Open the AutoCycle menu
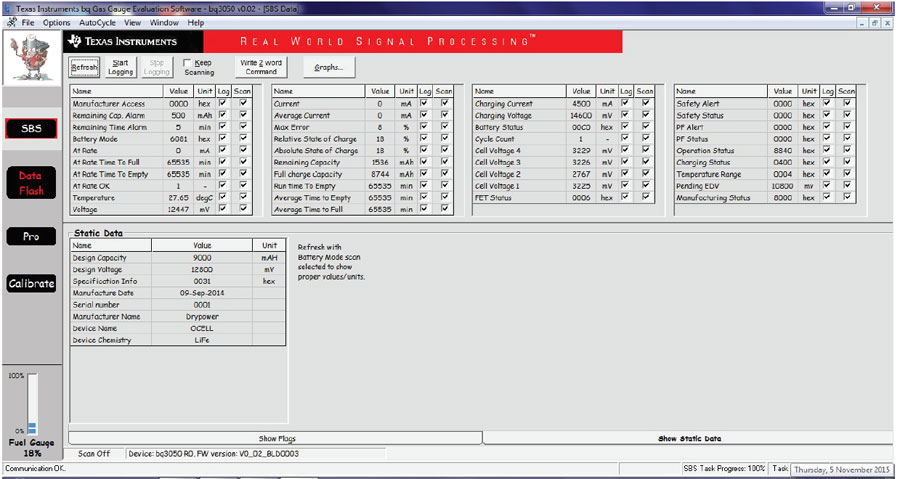 click(98, 23)
